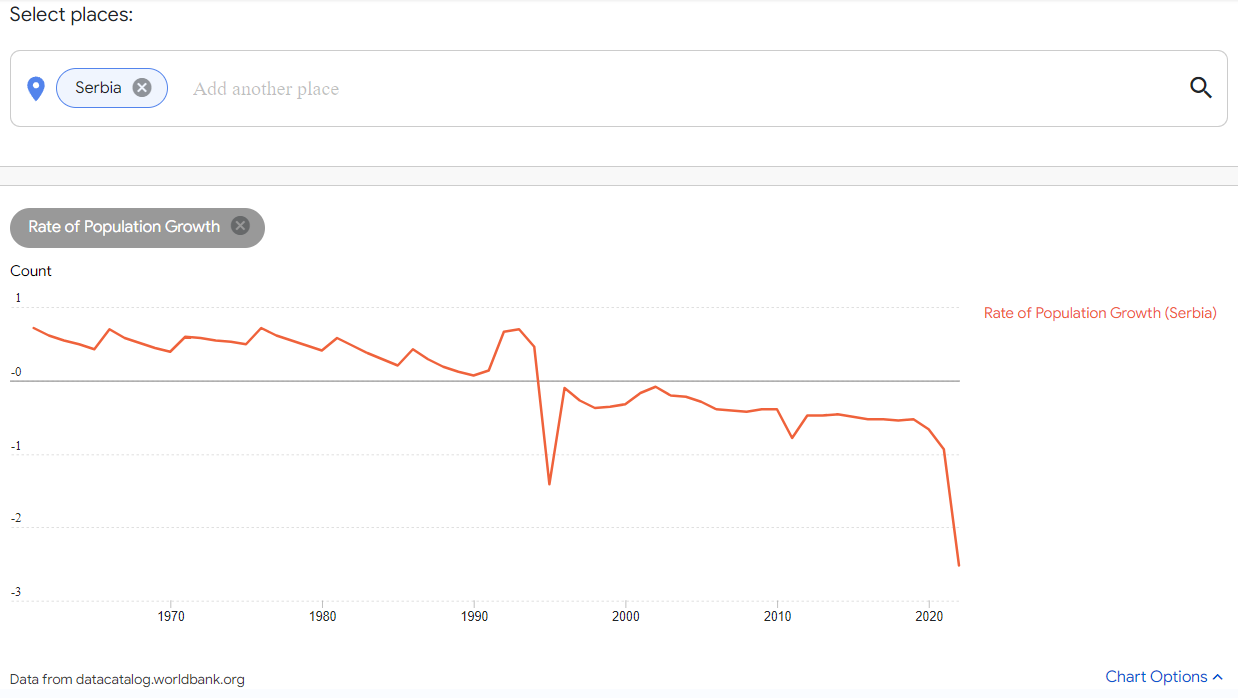The width and height of the screenshot is (1238, 698).
Task: Click the Count y-axis title
Action: point(31,271)
